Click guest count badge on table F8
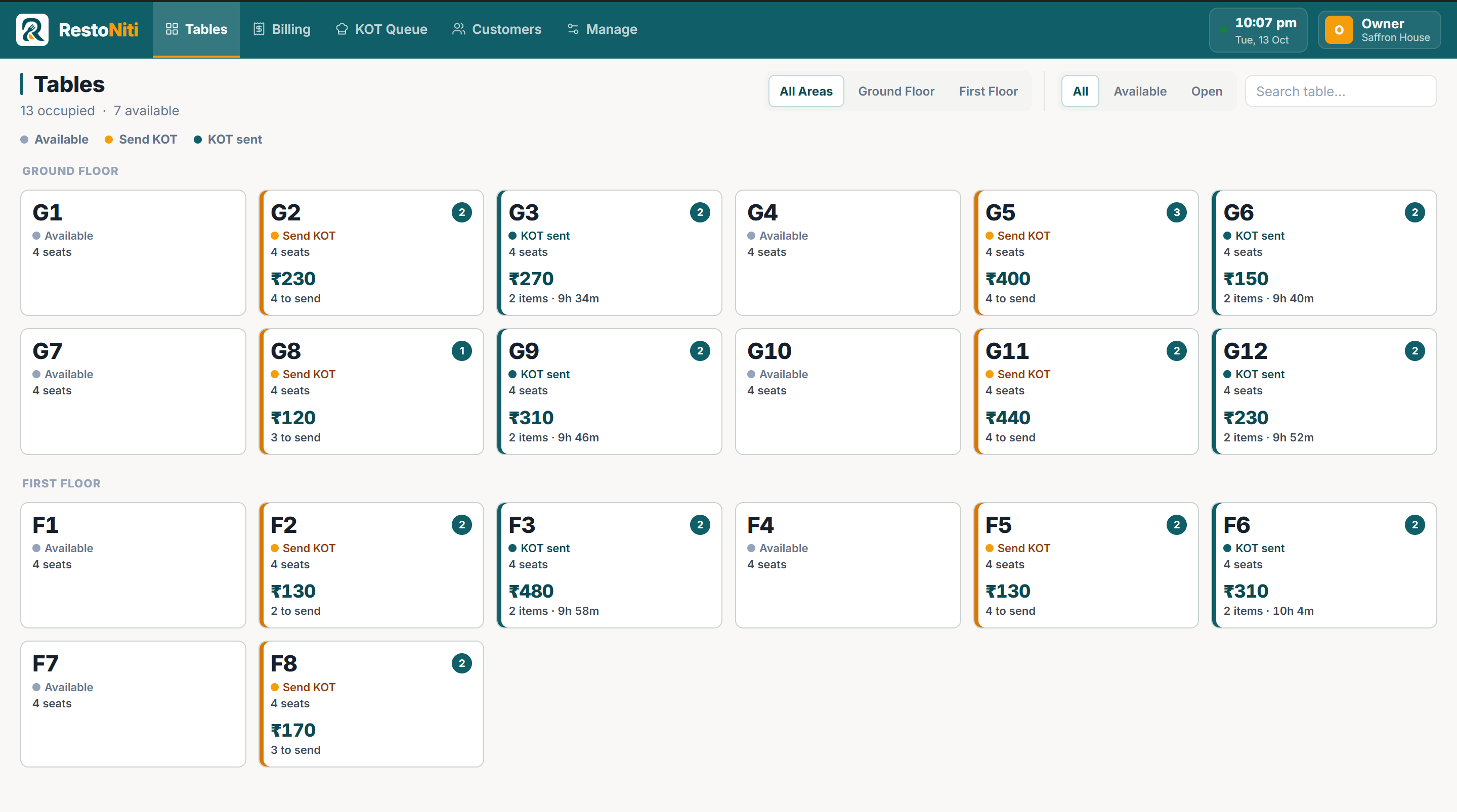 click(461, 663)
